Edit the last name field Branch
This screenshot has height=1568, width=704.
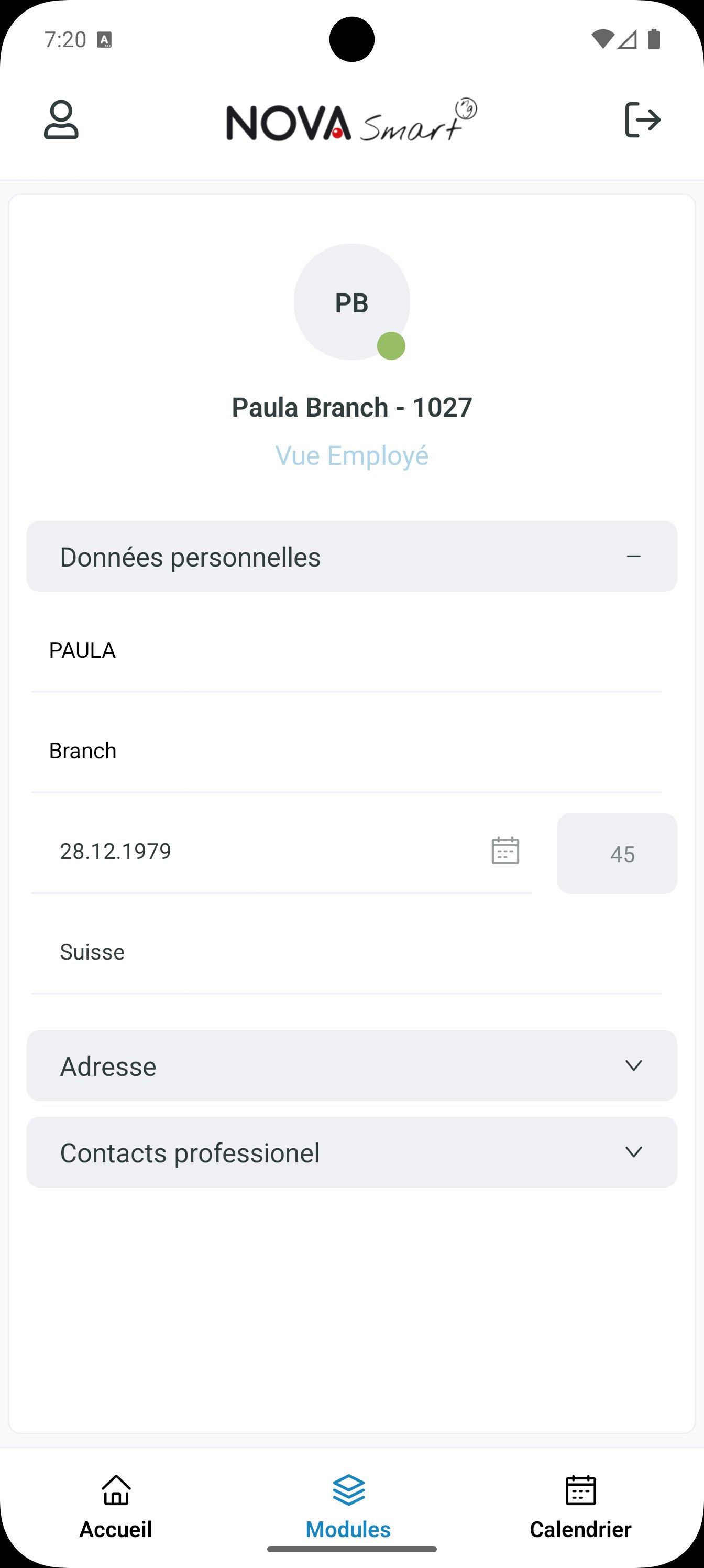[346, 751]
